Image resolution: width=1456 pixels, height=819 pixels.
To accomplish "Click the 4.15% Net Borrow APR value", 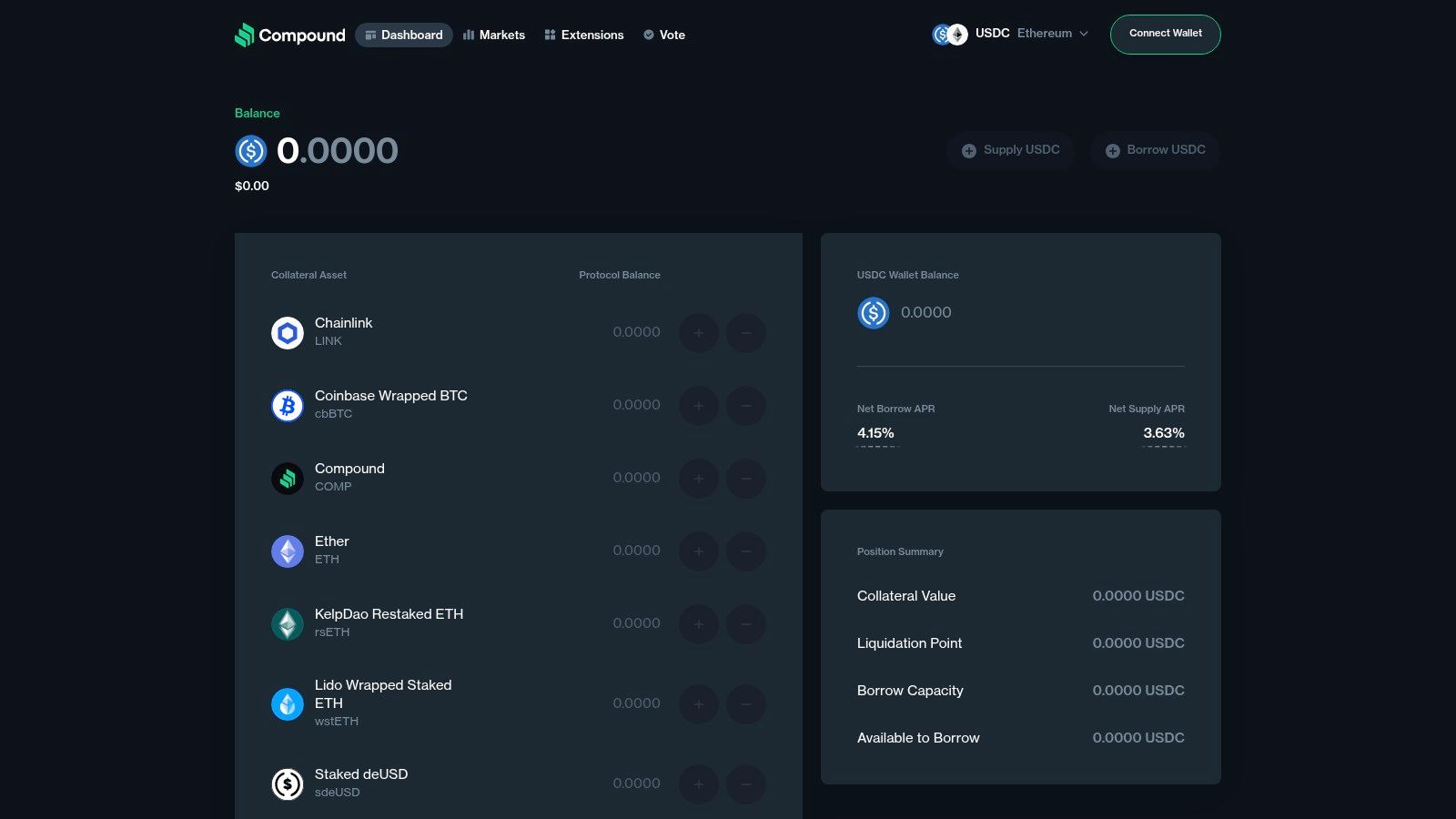I will click(875, 433).
